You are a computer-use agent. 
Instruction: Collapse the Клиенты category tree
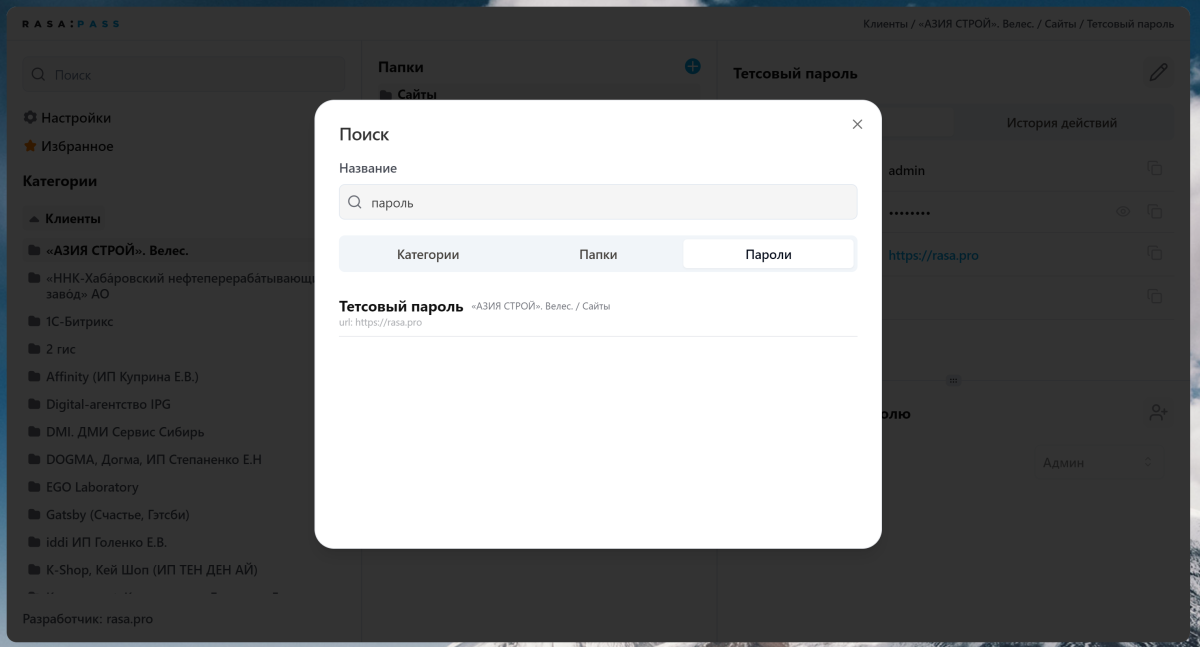point(34,219)
